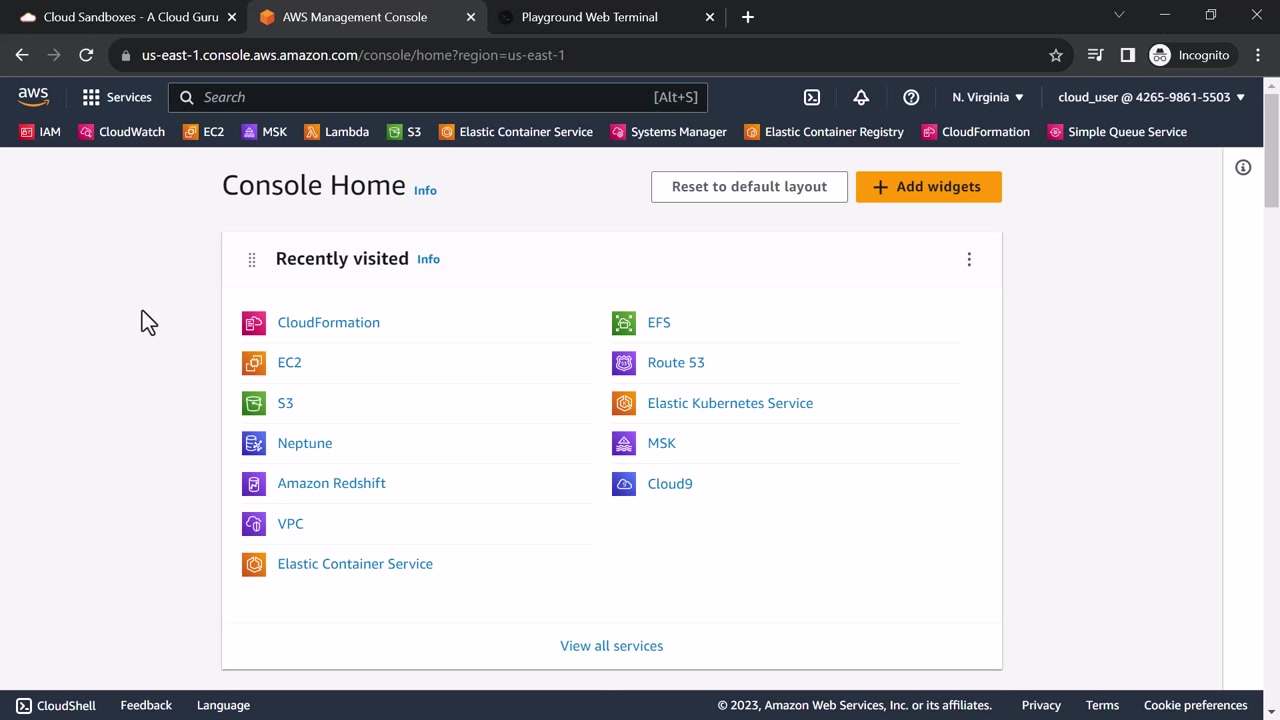Grab the Recently visited widget drag handle
The height and width of the screenshot is (720, 1280).
point(252,260)
